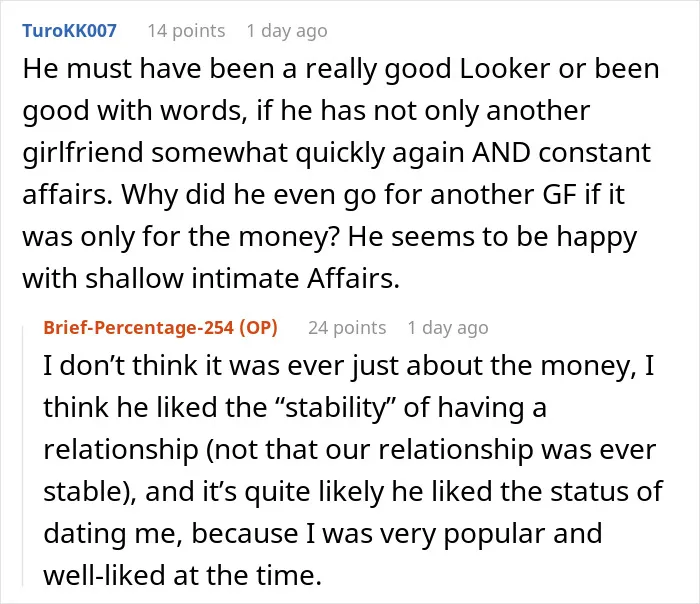The image size is (700, 604).
Task: Open TuroKK007's user profile
Action: [x=69, y=31]
